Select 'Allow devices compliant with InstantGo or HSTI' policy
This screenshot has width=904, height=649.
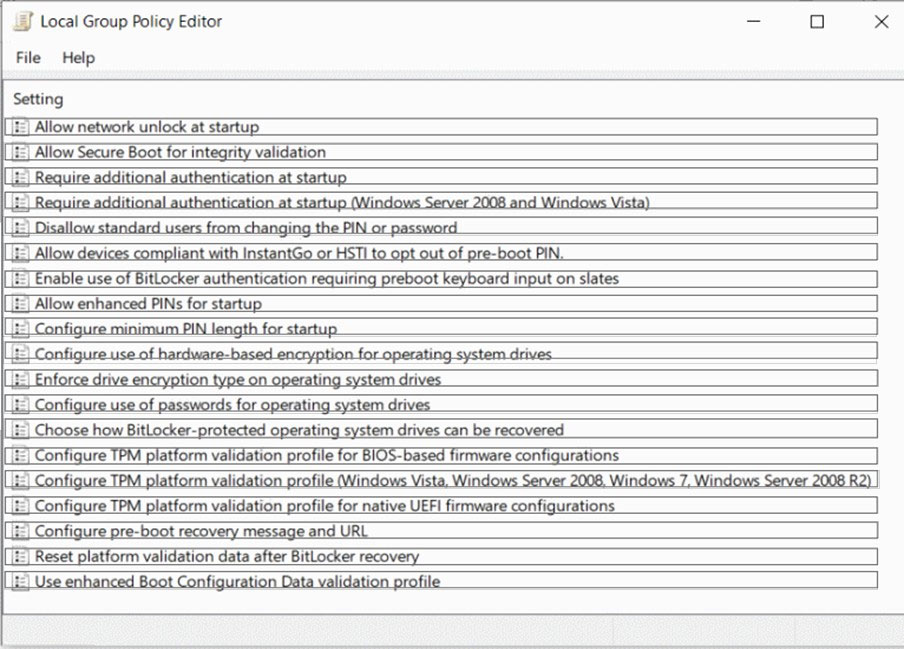click(x=442, y=253)
